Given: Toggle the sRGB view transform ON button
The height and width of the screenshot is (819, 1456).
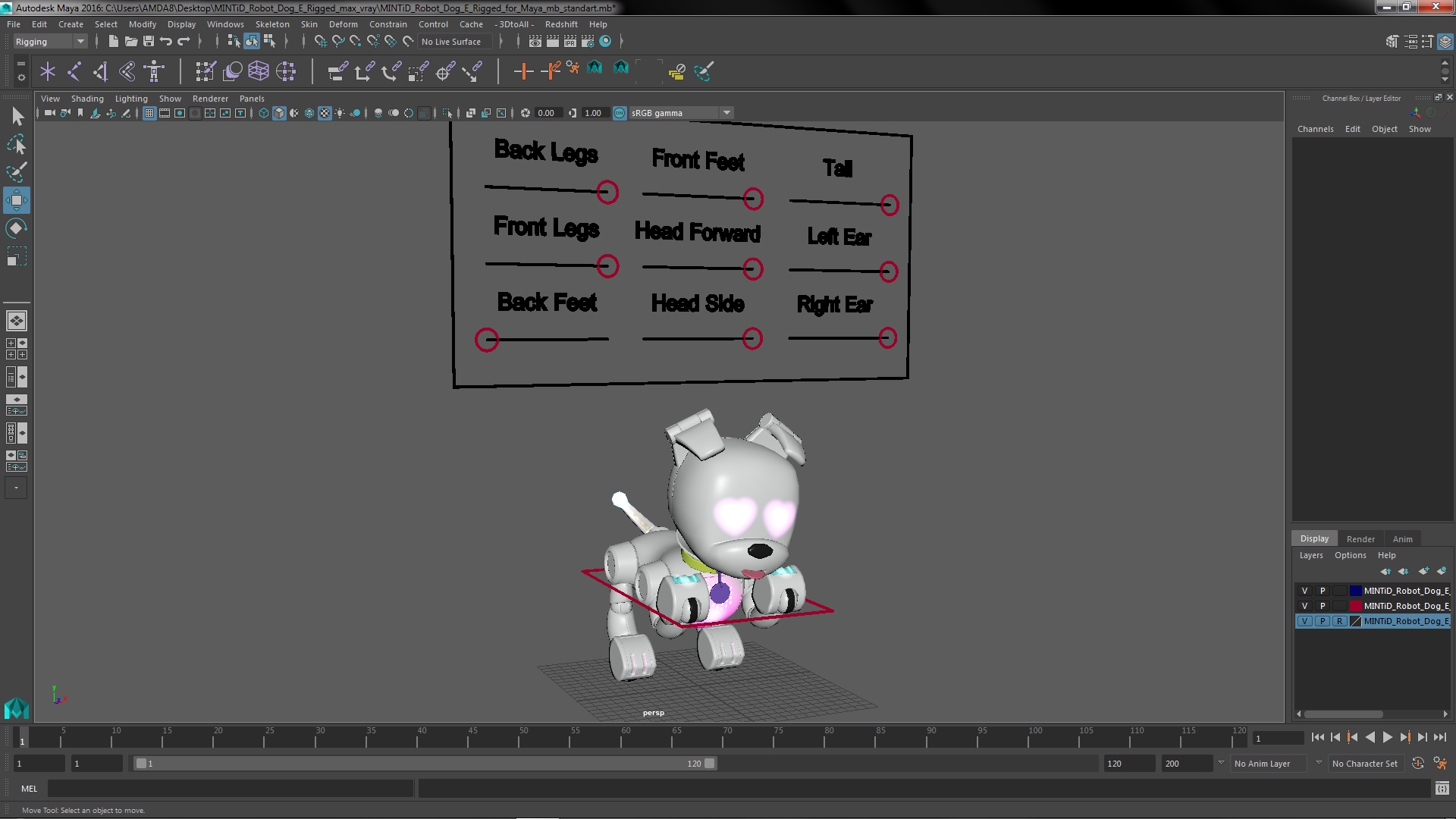Looking at the screenshot, I should (620, 113).
